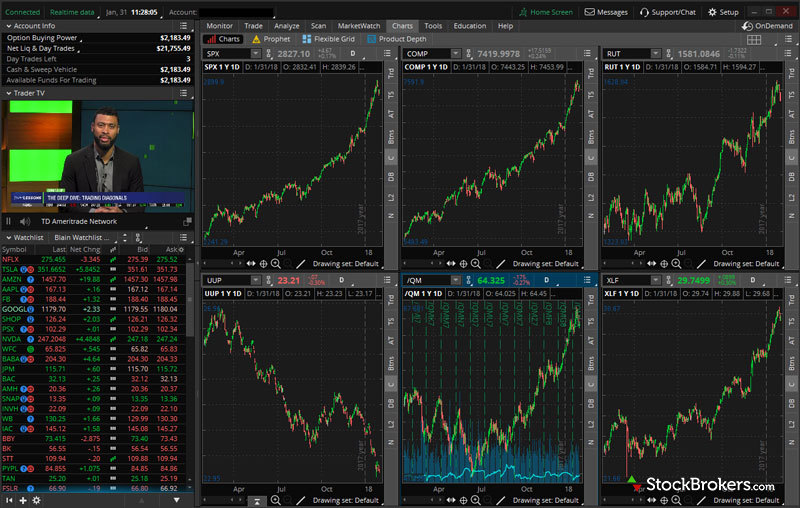
Task: Click the UUP chart zoom-in magnifier icon
Action: 276,500
